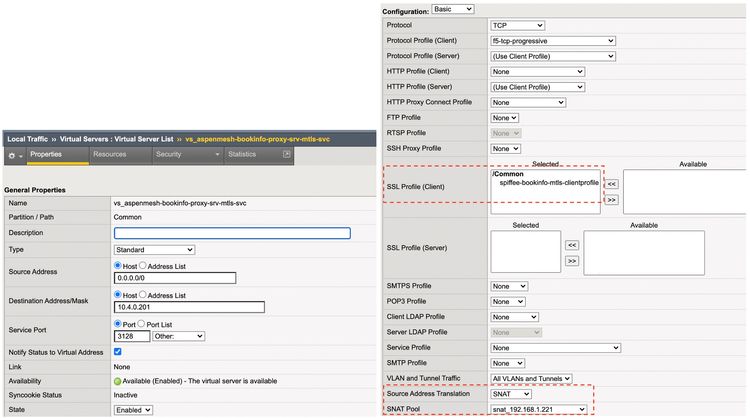Viewport: 750px width, 418px height.
Task: Open the gear settings menu icon
Action: 12,155
